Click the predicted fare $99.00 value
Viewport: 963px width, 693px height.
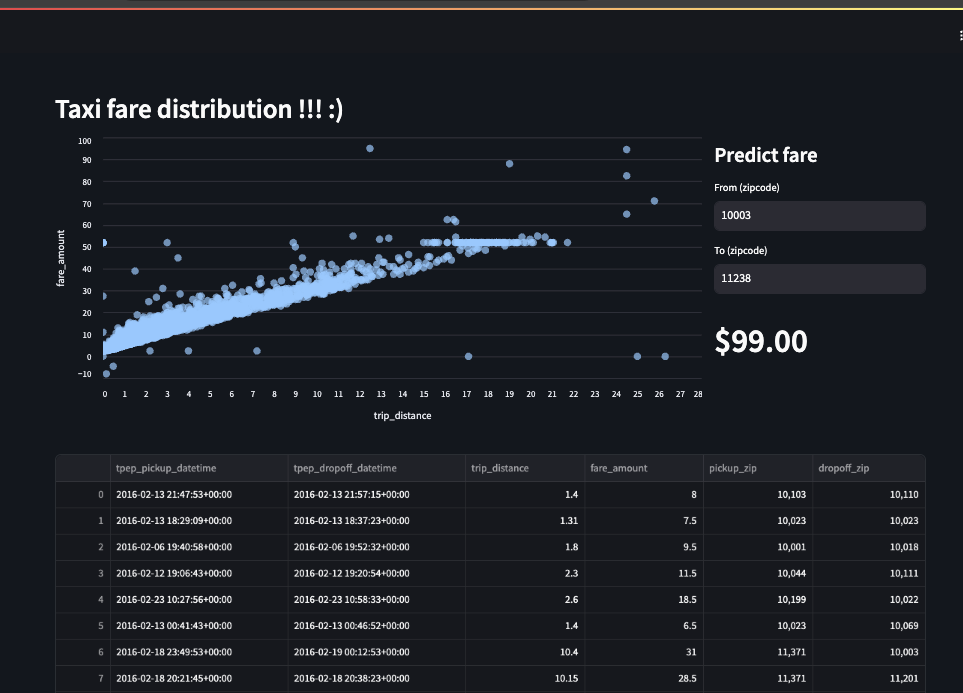[761, 342]
